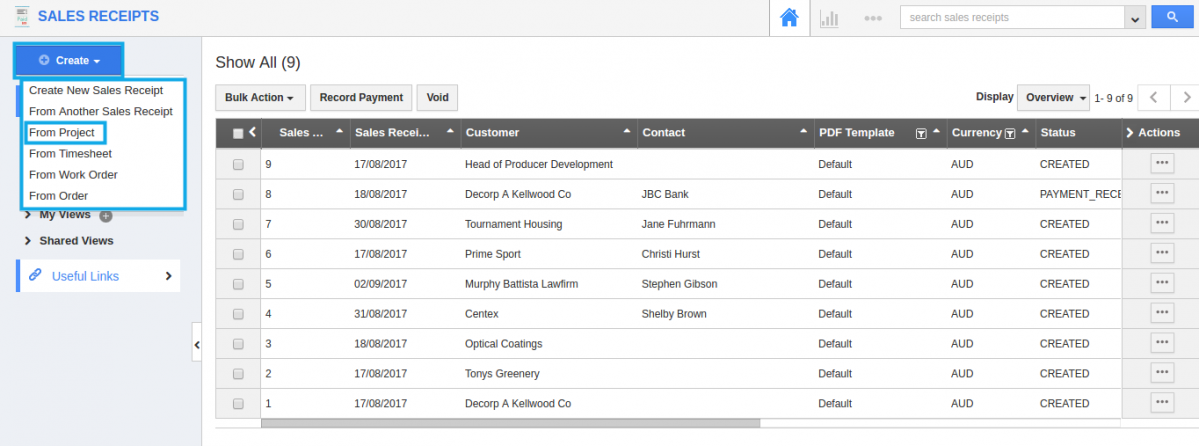1199x446 pixels.
Task: Choose From Timesheet menu option
Action: tap(70, 153)
